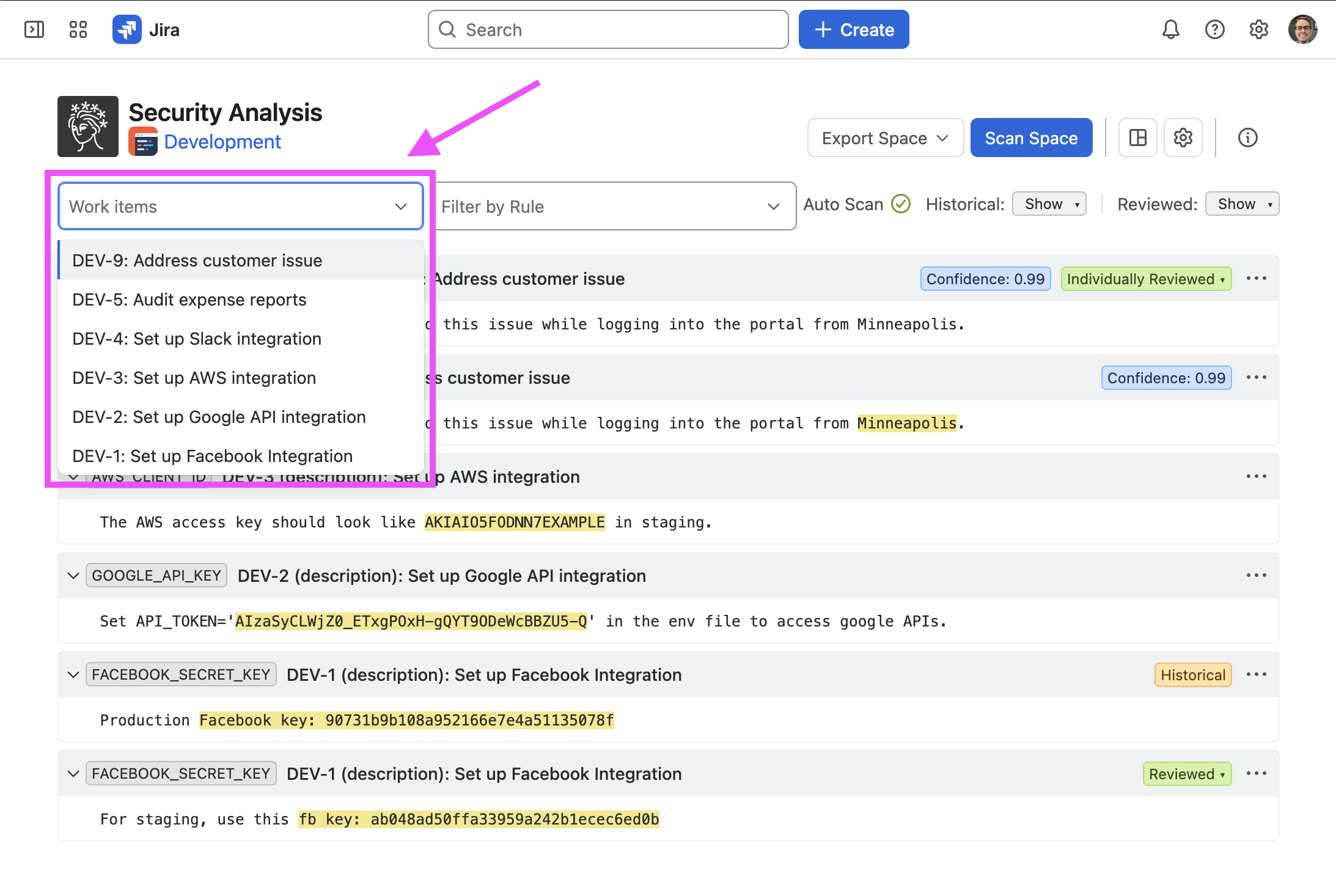
Task: Click the Security Analysis app logo
Action: (x=88, y=127)
